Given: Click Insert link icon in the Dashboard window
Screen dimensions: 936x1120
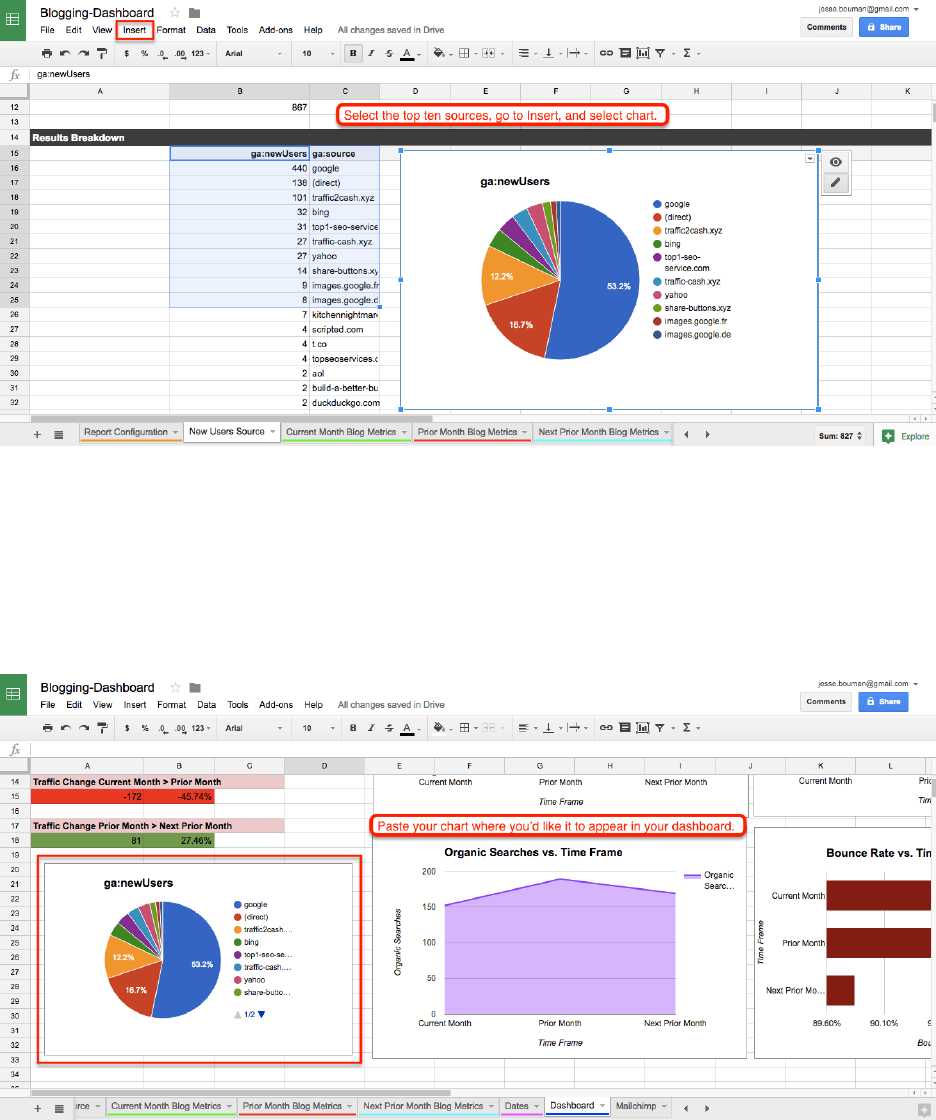Looking at the screenshot, I should click(606, 728).
